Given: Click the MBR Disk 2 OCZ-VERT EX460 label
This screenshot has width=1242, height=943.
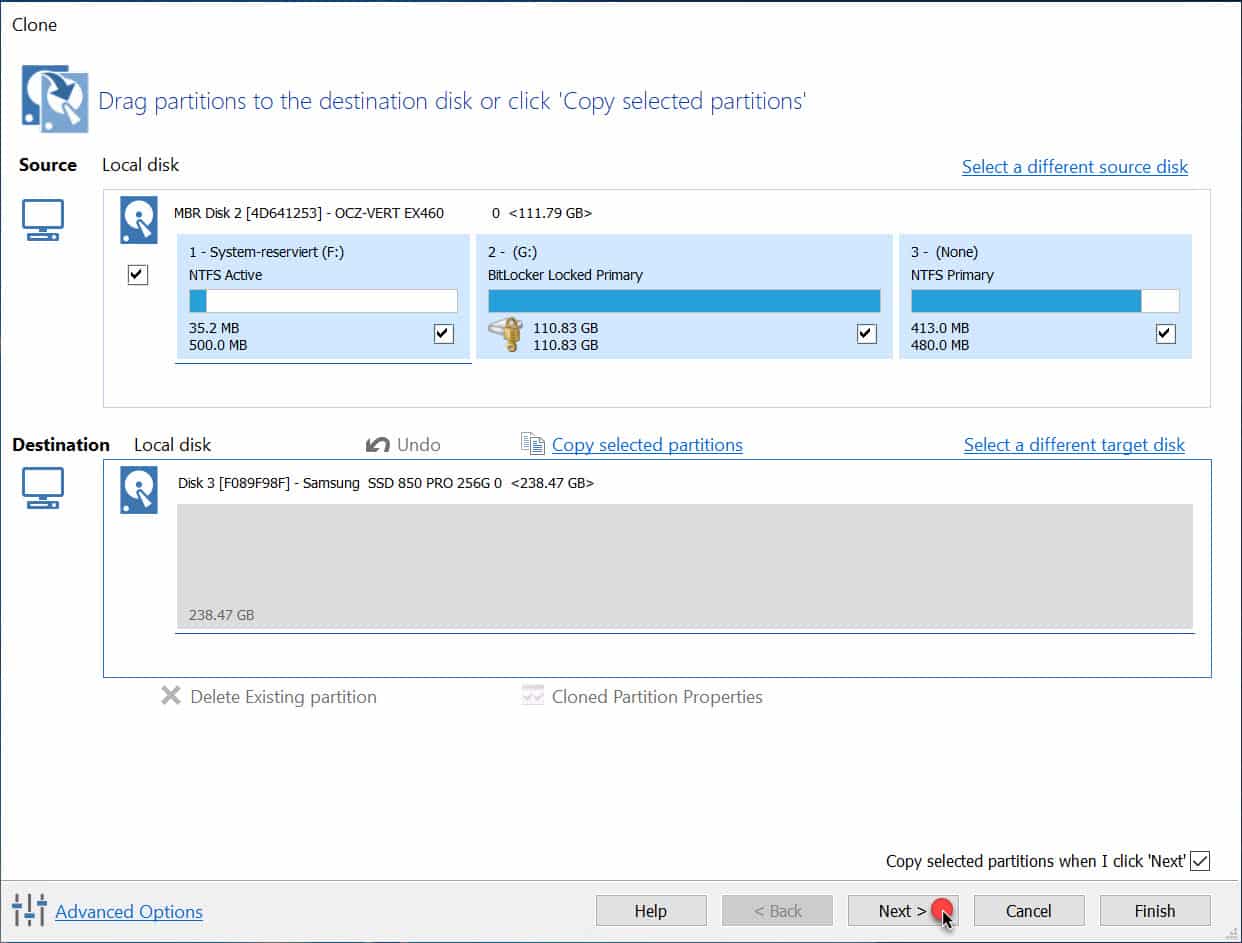Looking at the screenshot, I should point(309,213).
